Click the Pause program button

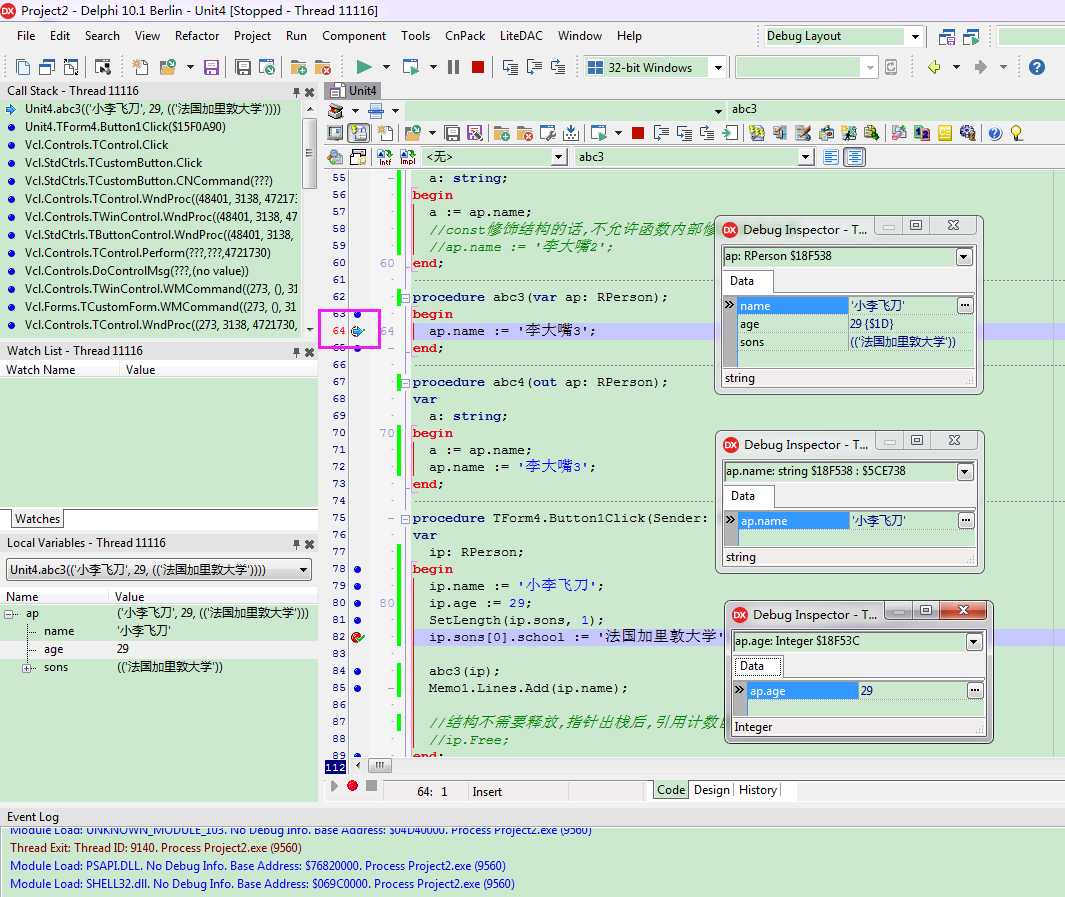tap(453, 67)
